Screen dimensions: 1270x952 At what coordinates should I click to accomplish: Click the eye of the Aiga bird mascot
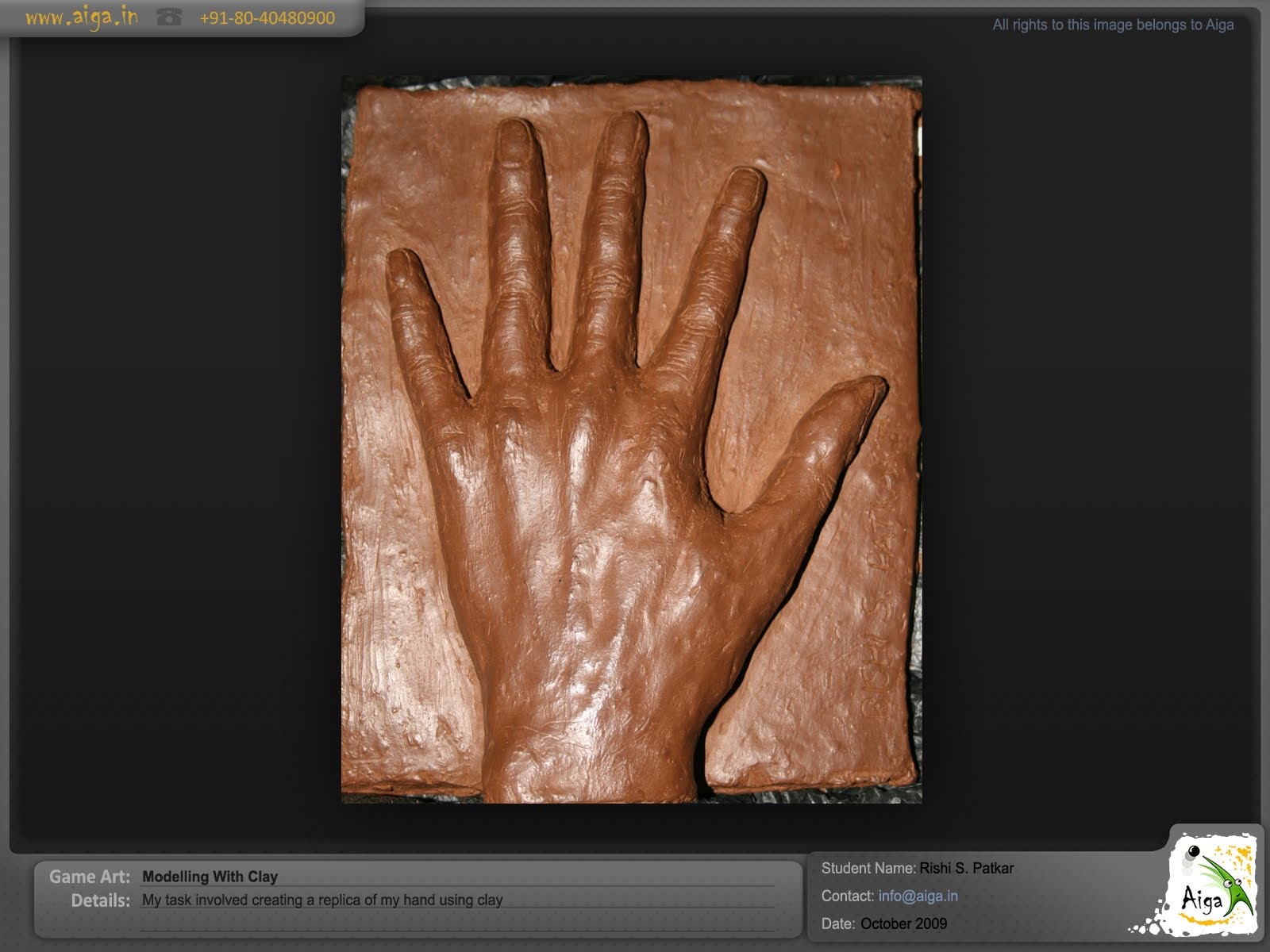(1227, 883)
